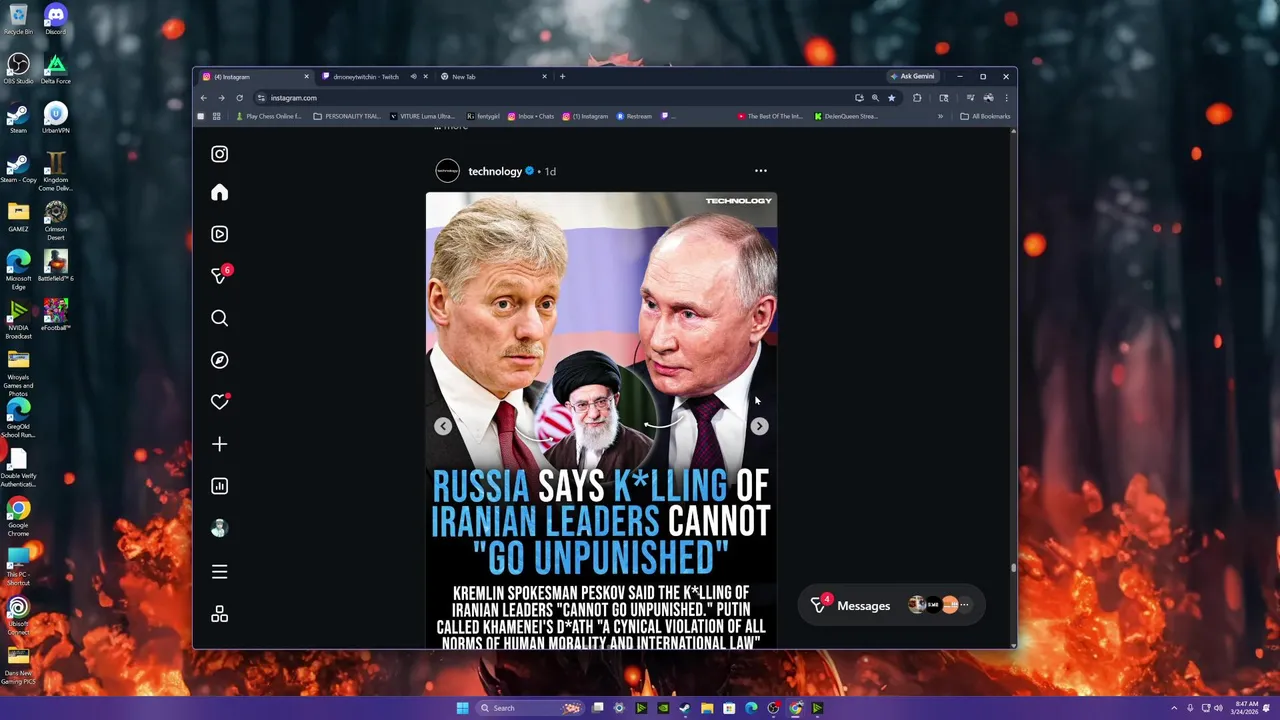Open profile avatar in Instagram sidebar
Screen dimensions: 1280x720
(x=219, y=528)
